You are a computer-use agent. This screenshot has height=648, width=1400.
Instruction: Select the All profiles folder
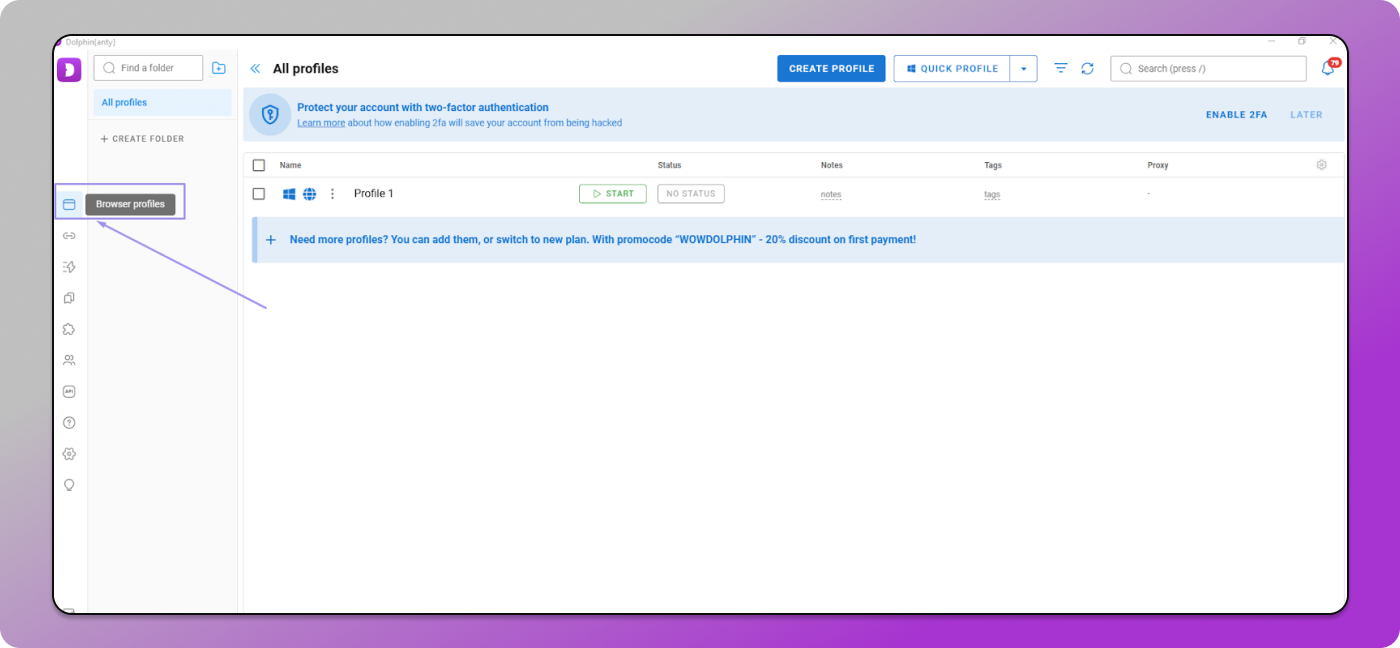pyautogui.click(x=124, y=102)
